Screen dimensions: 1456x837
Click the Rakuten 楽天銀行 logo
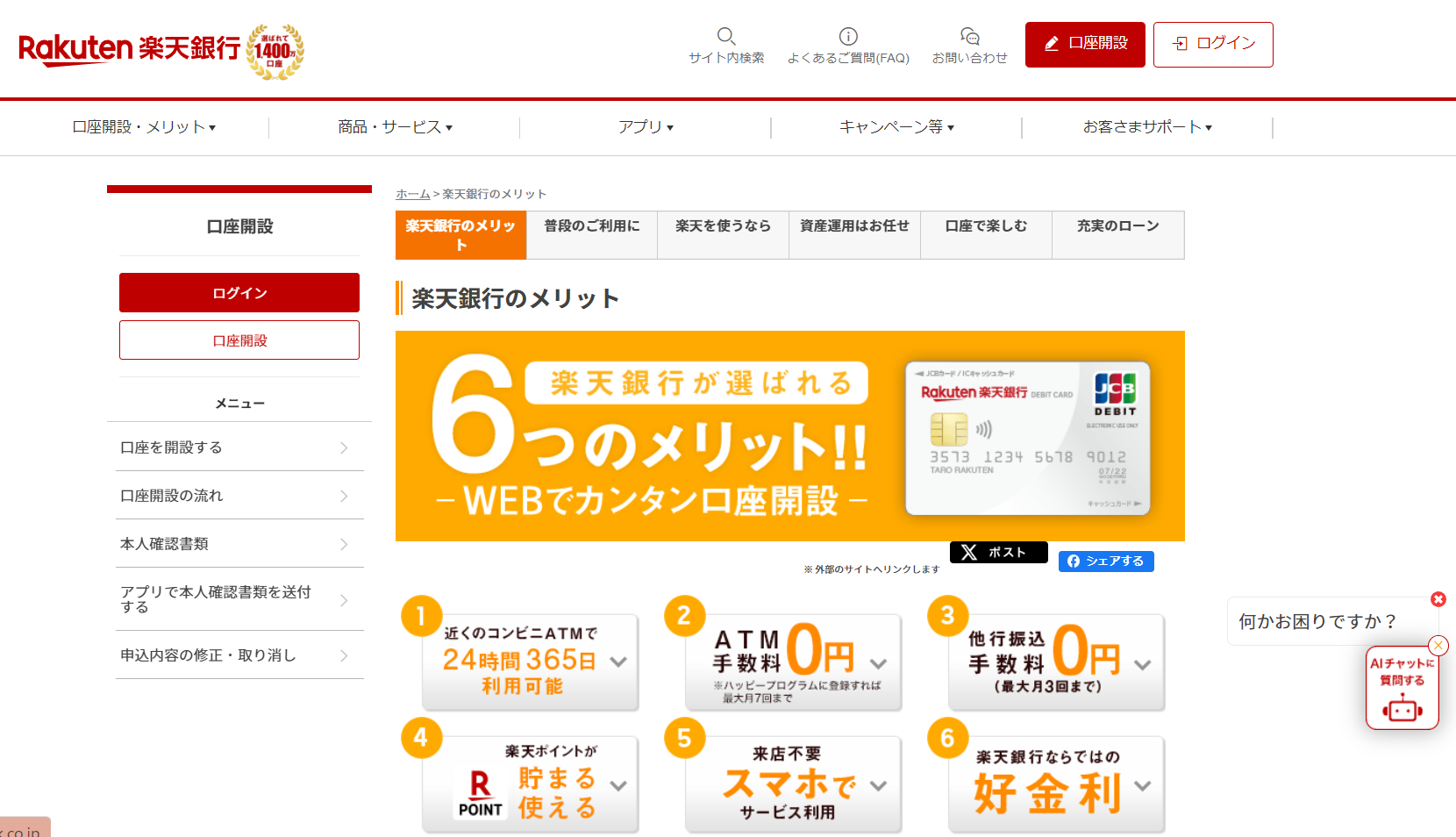129,49
